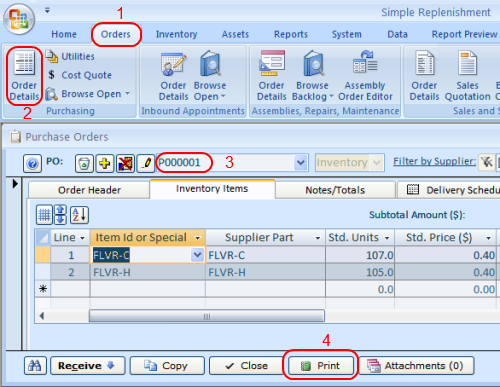Open the Std. Price ($) column dropdown
The image size is (500, 387).
tap(488, 238)
